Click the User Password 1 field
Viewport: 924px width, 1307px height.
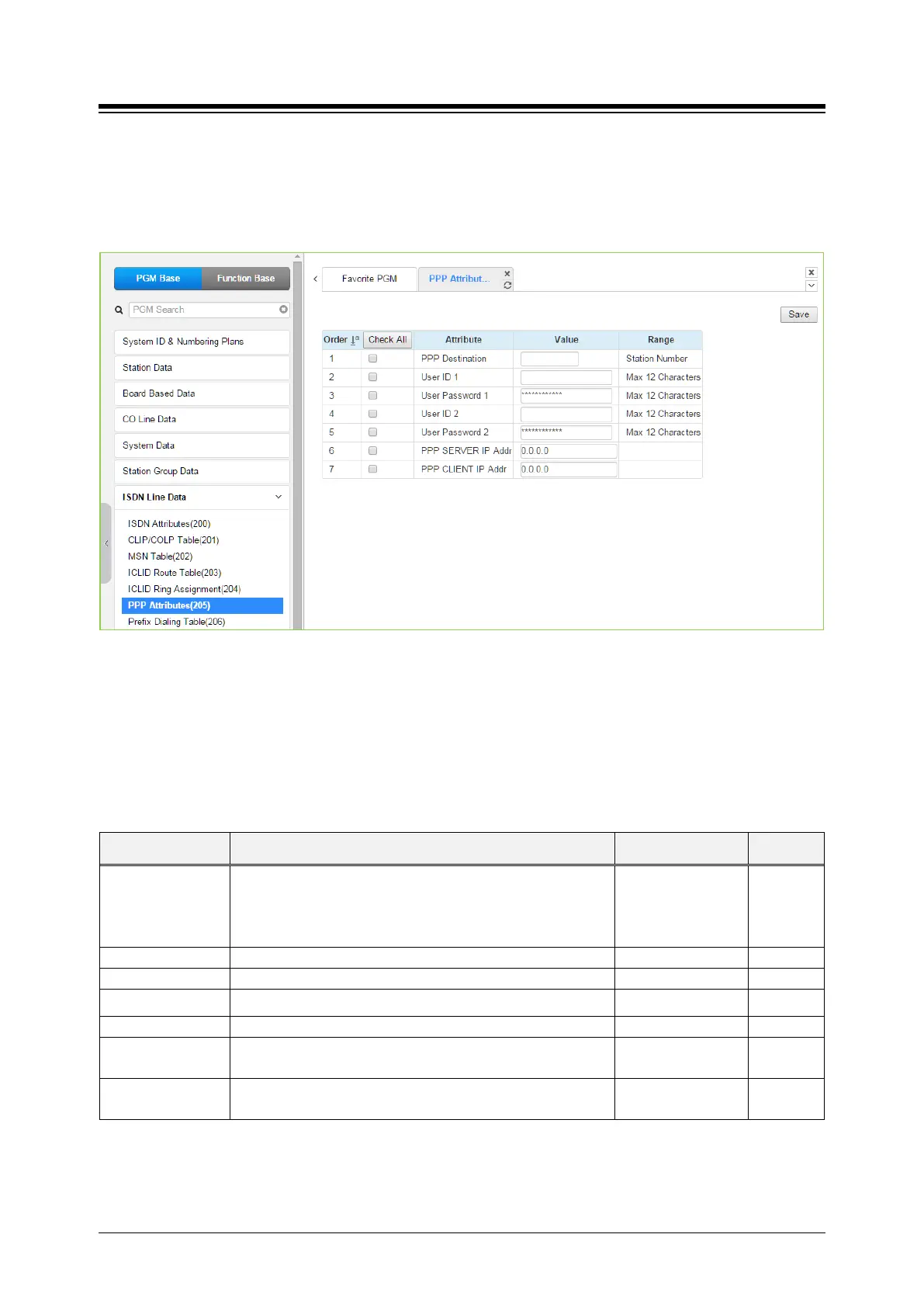pos(566,396)
